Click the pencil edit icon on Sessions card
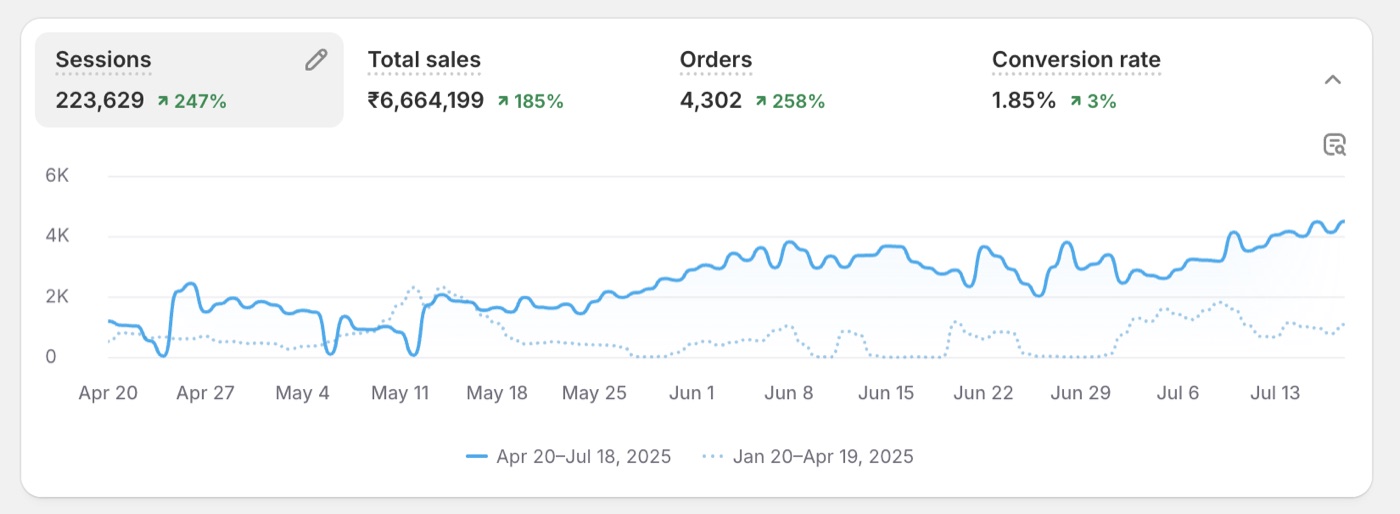 click(x=316, y=60)
